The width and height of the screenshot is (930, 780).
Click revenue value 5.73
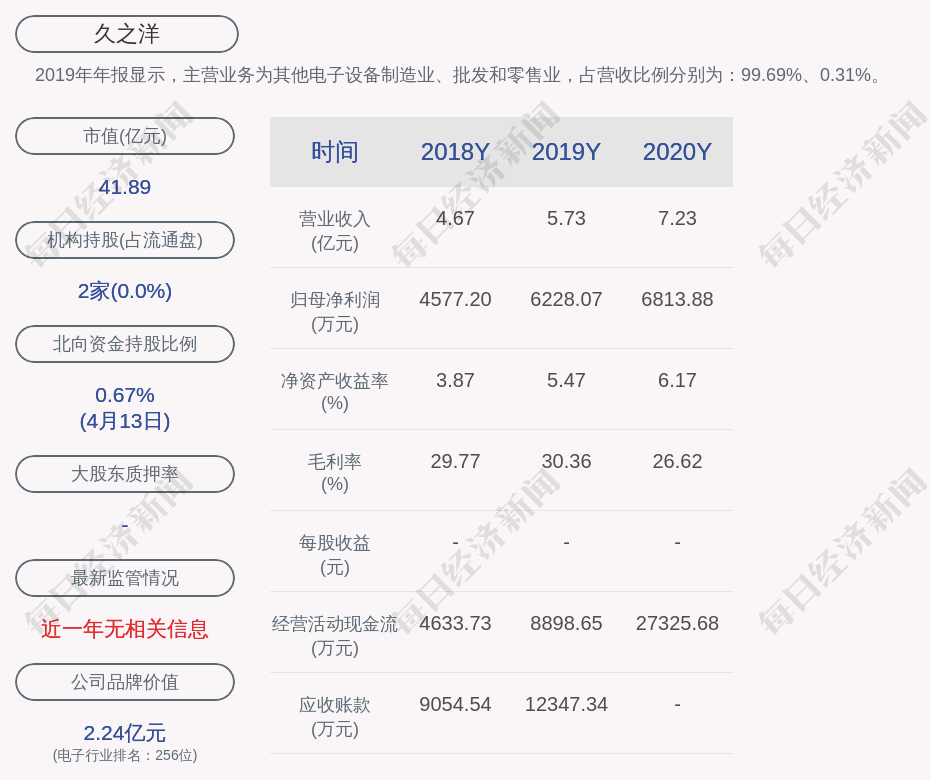[566, 218]
